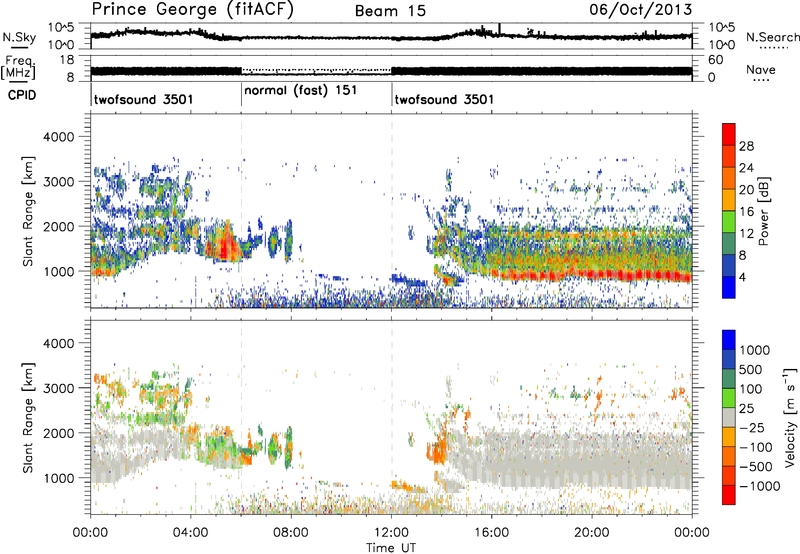This screenshot has height=554, width=800.
Task: Click the "08:00" time axis label
Action: pyautogui.click(x=291, y=533)
